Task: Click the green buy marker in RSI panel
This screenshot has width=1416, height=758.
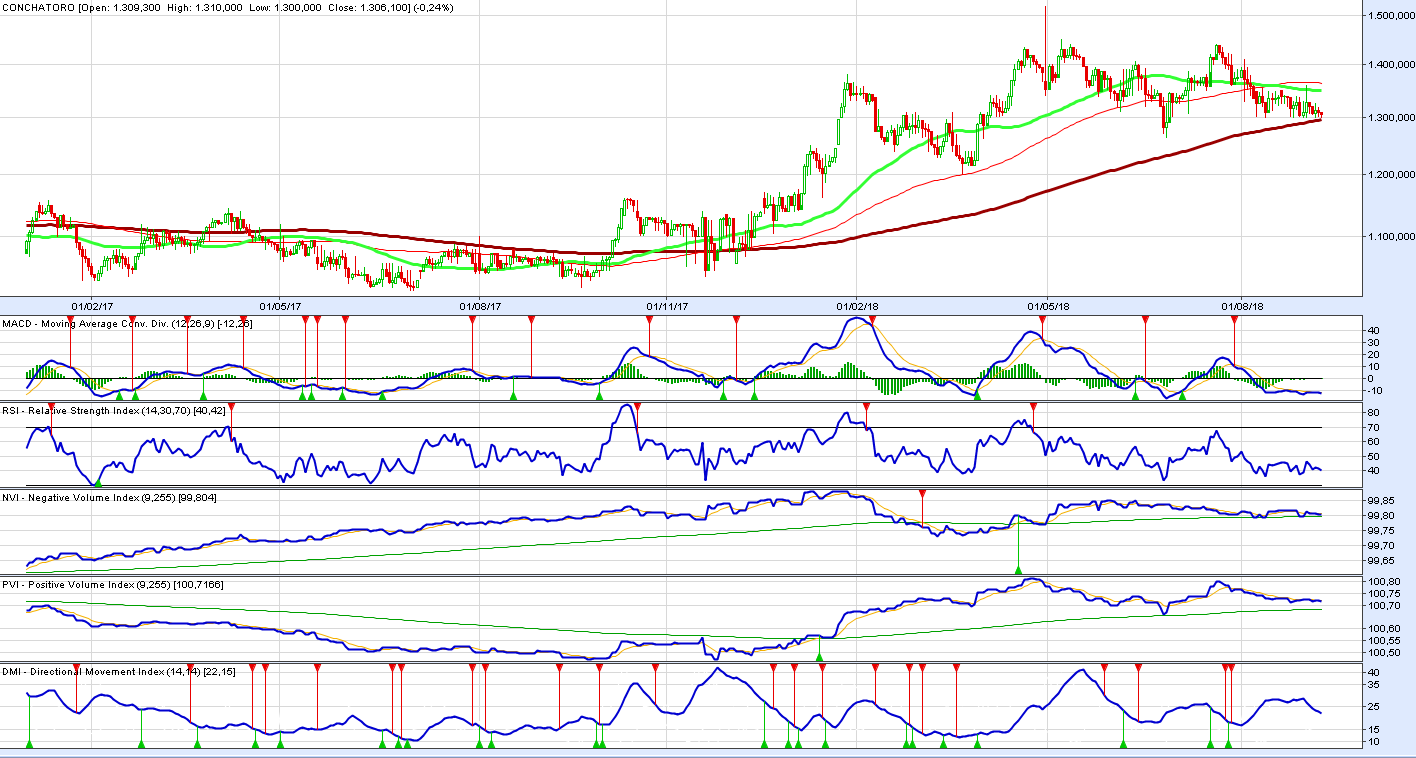Action: [98, 484]
